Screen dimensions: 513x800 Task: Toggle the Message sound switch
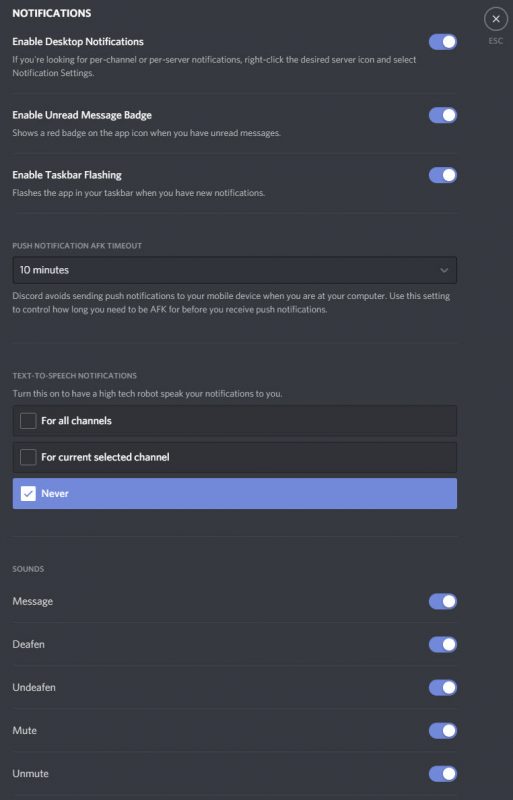click(443, 602)
